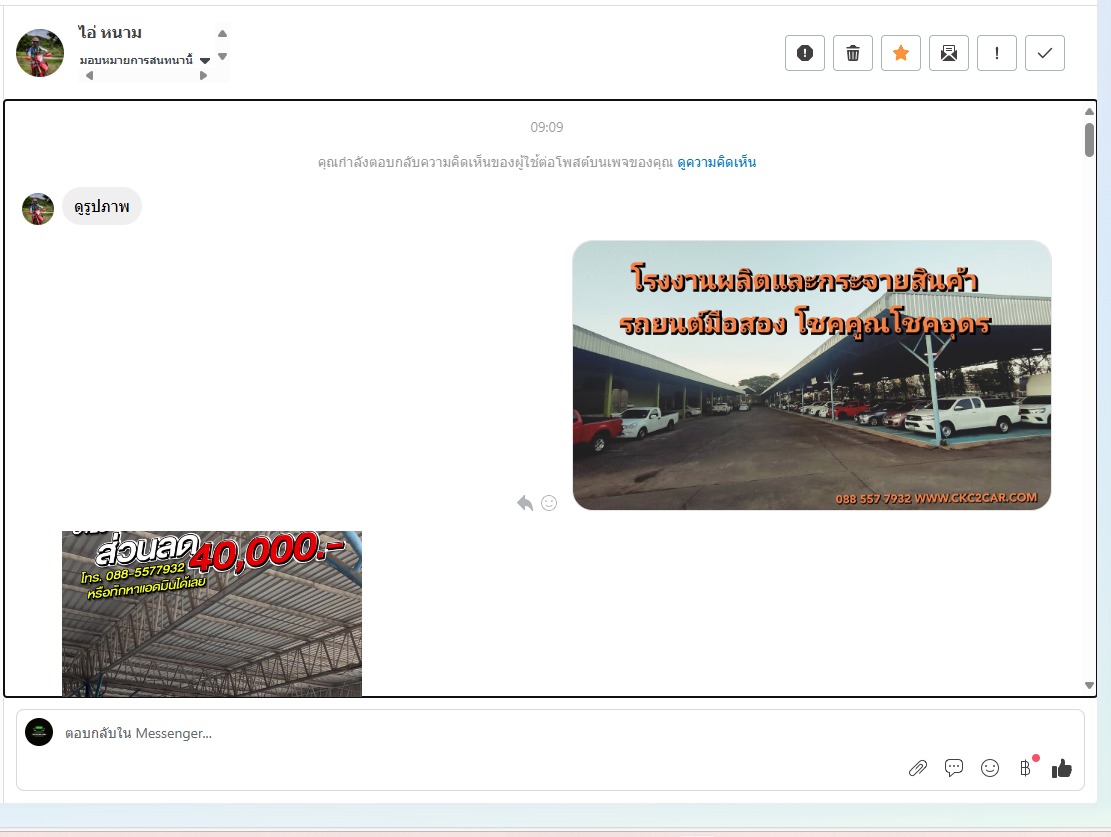
Task: Open saved replies speech bubble icon
Action: (x=954, y=768)
